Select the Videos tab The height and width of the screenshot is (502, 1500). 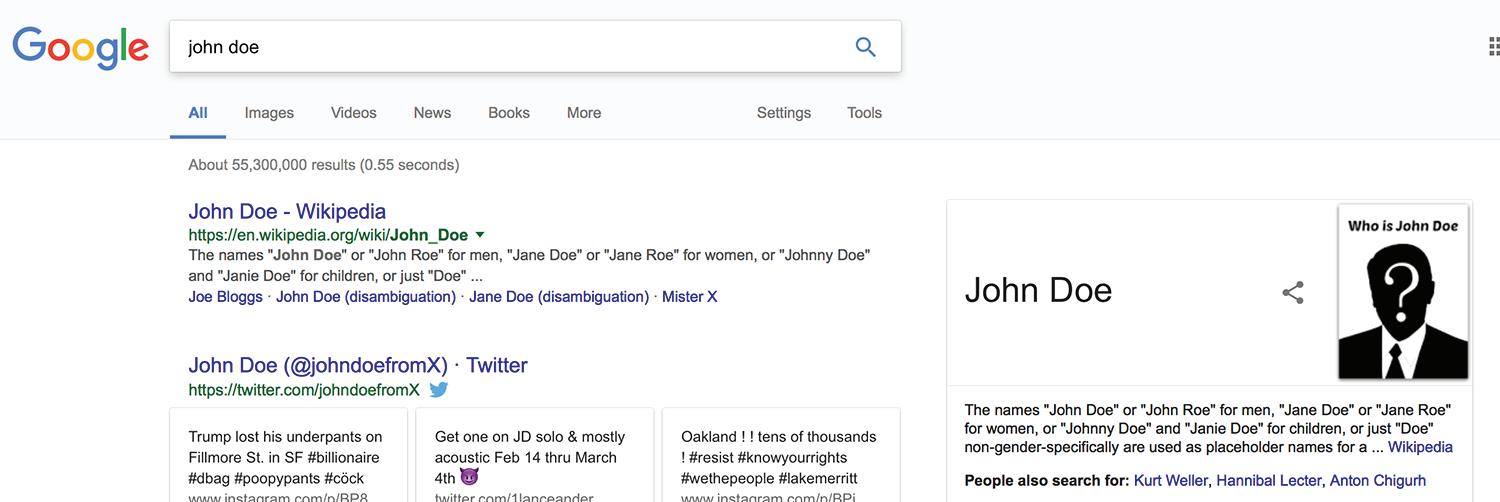[354, 113]
